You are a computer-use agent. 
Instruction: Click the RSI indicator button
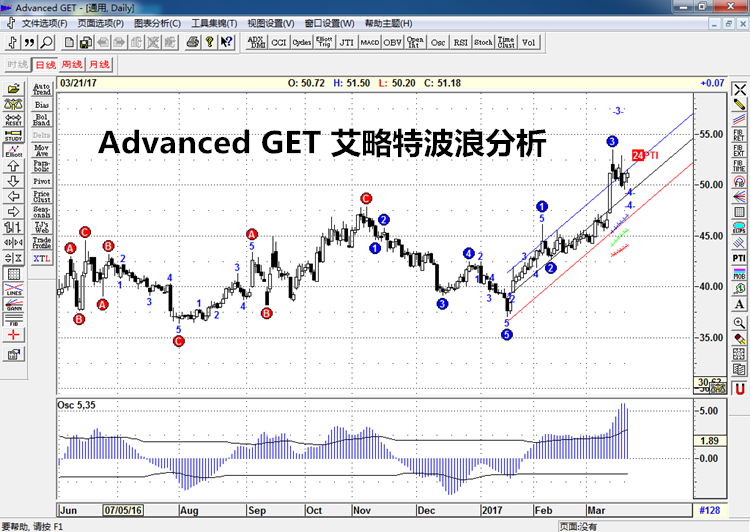coord(460,42)
